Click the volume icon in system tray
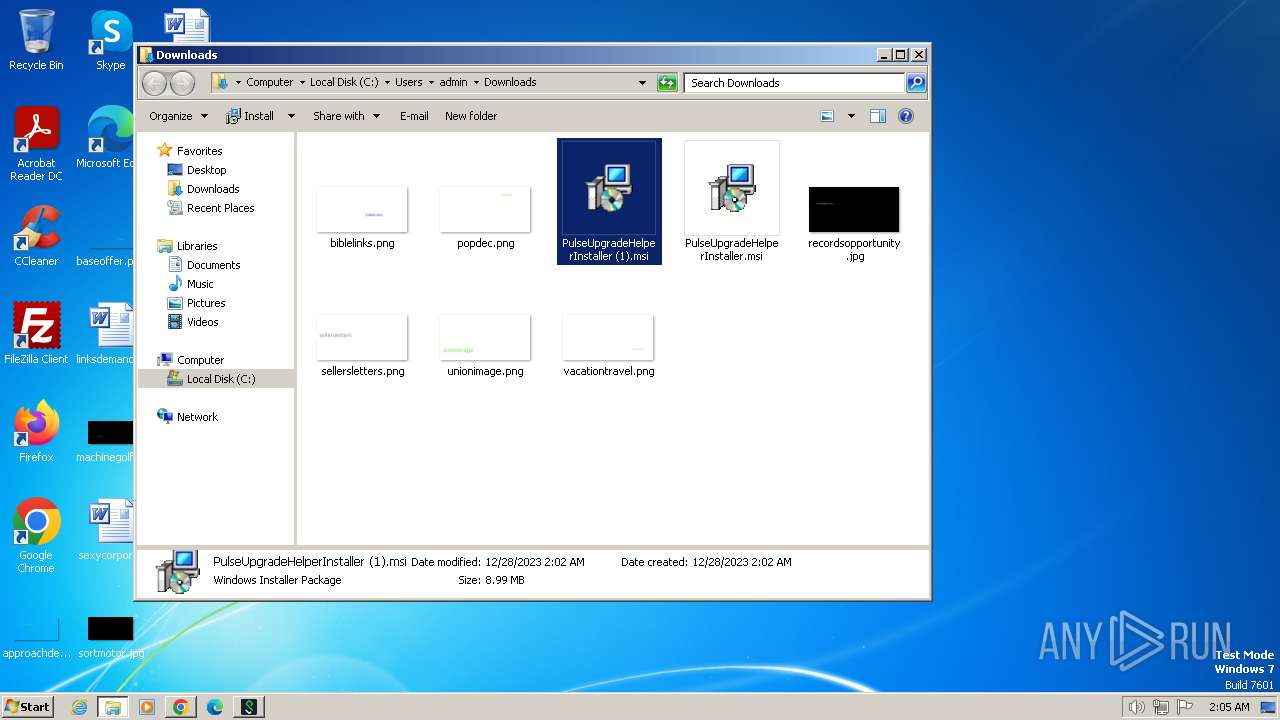Image resolution: width=1280 pixels, height=720 pixels. tap(1136, 707)
